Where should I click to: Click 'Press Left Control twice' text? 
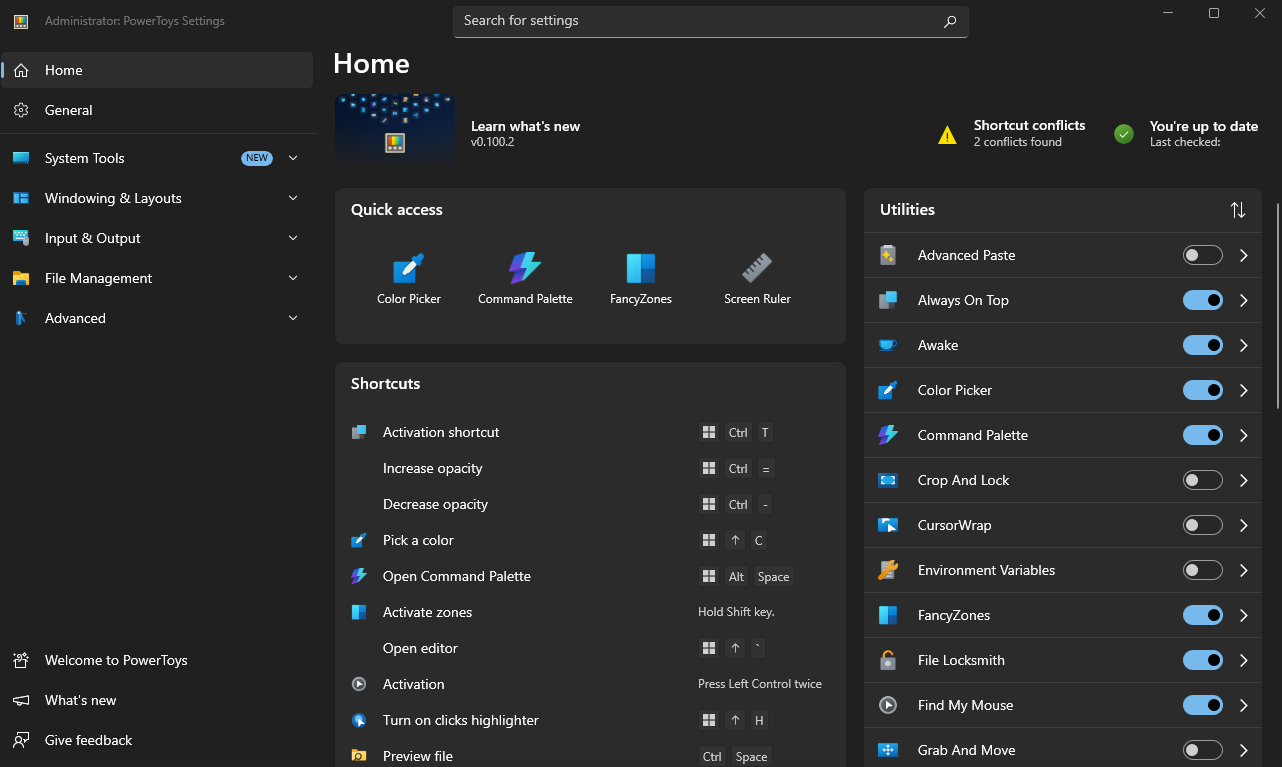click(760, 684)
